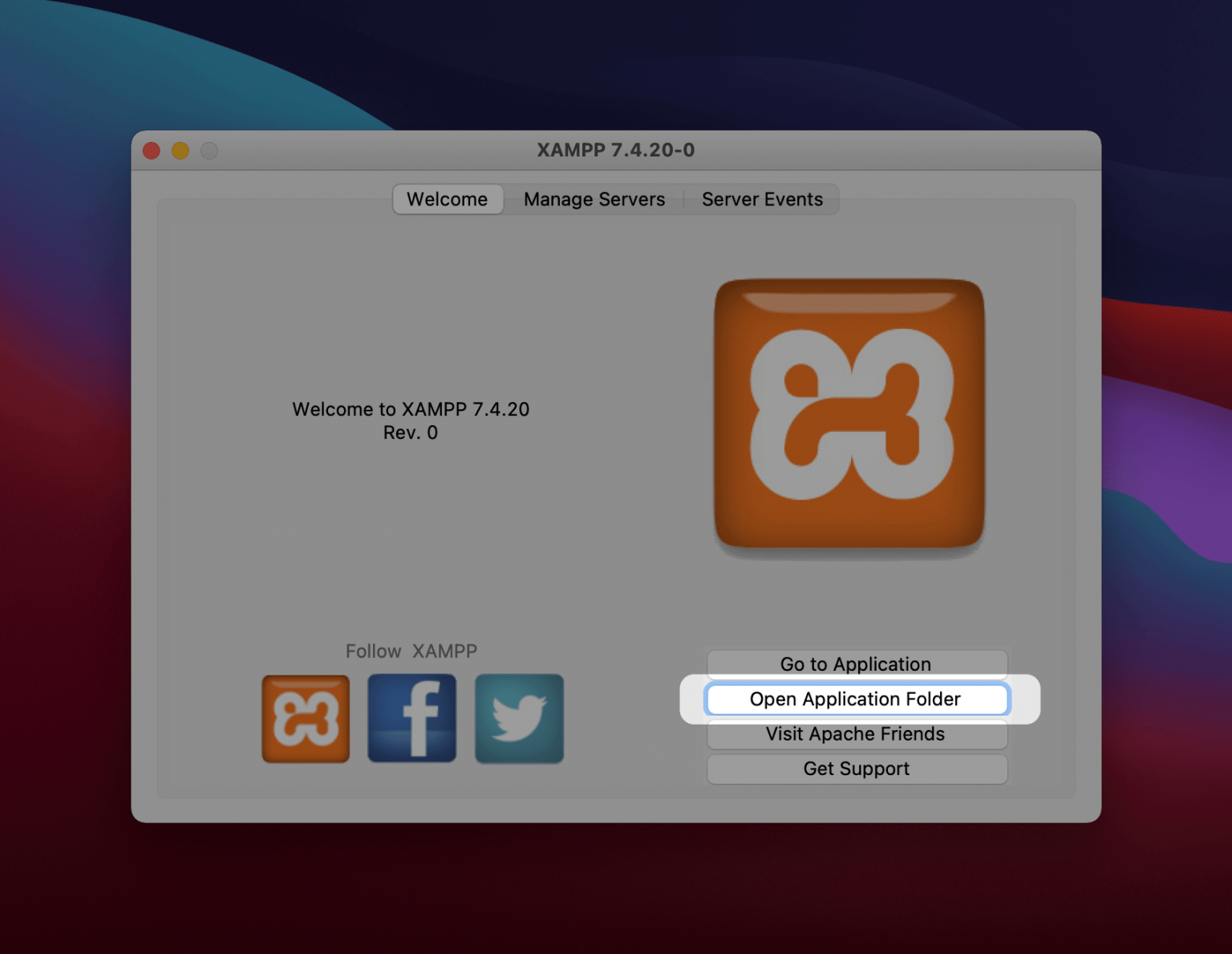Select the Welcome tab
Image resolution: width=1232 pixels, height=954 pixels.
tap(447, 199)
